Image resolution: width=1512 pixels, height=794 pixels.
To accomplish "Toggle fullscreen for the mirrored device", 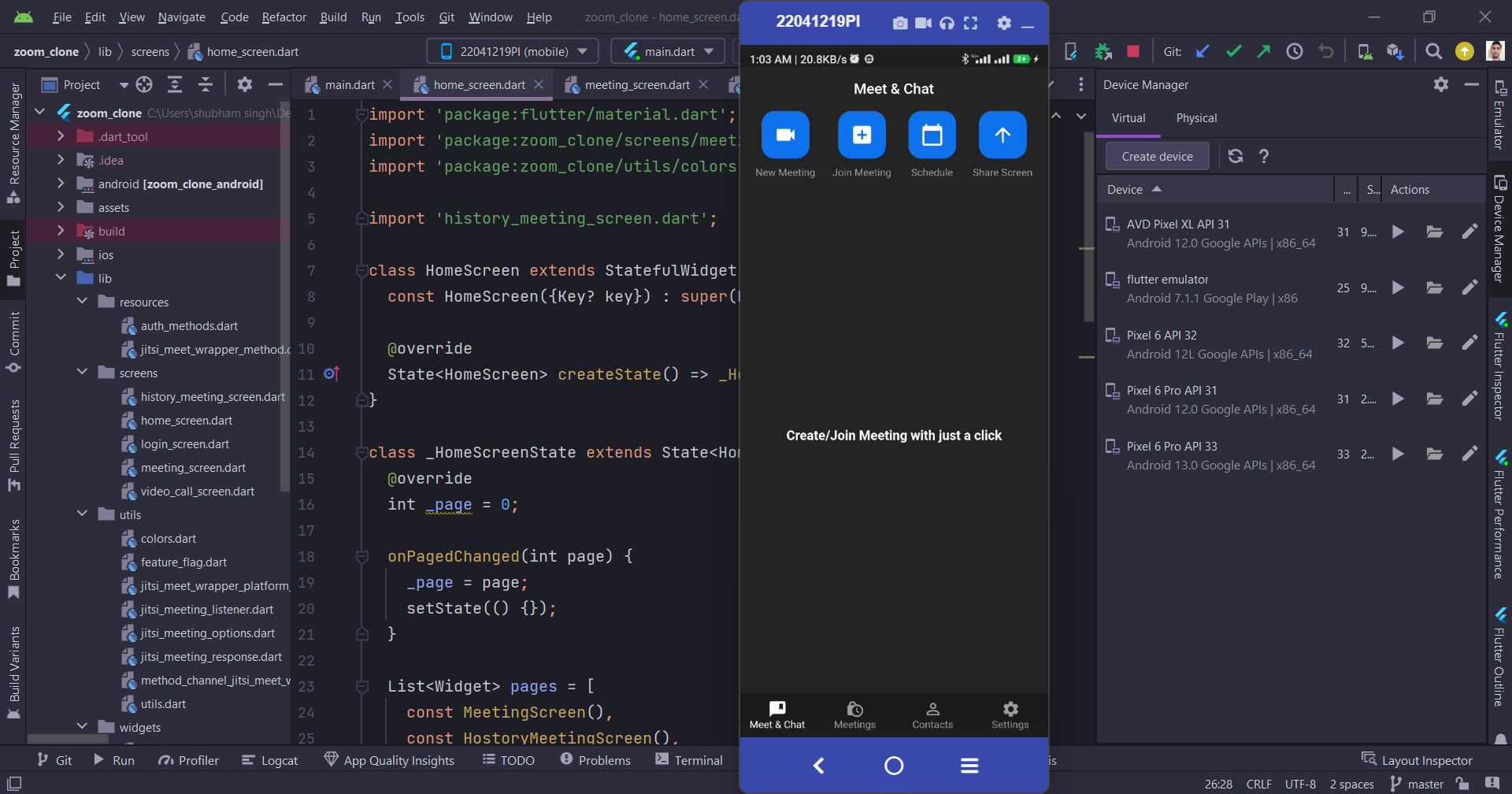I will tap(970, 23).
